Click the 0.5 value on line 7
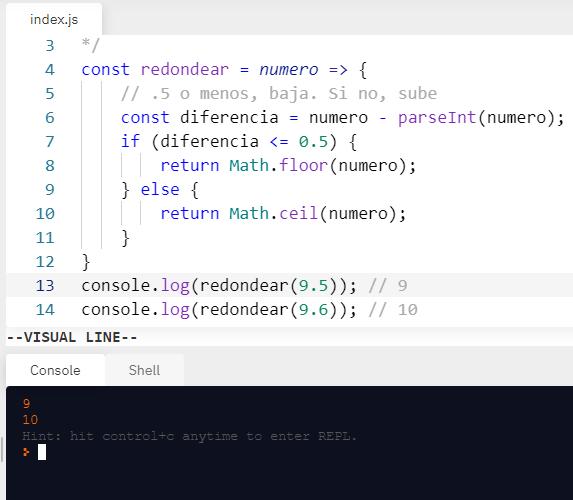The image size is (573, 500). (313, 142)
